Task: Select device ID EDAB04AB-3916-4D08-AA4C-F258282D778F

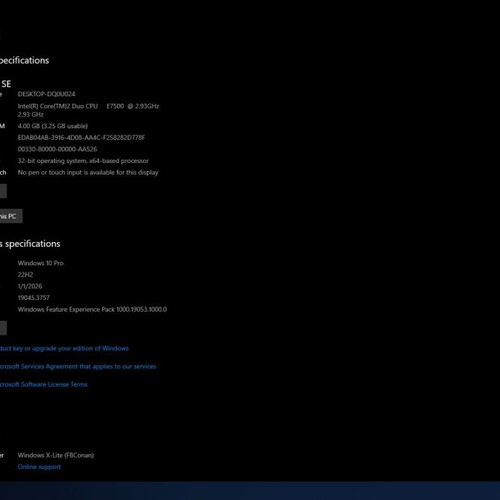Action: [x=81, y=137]
